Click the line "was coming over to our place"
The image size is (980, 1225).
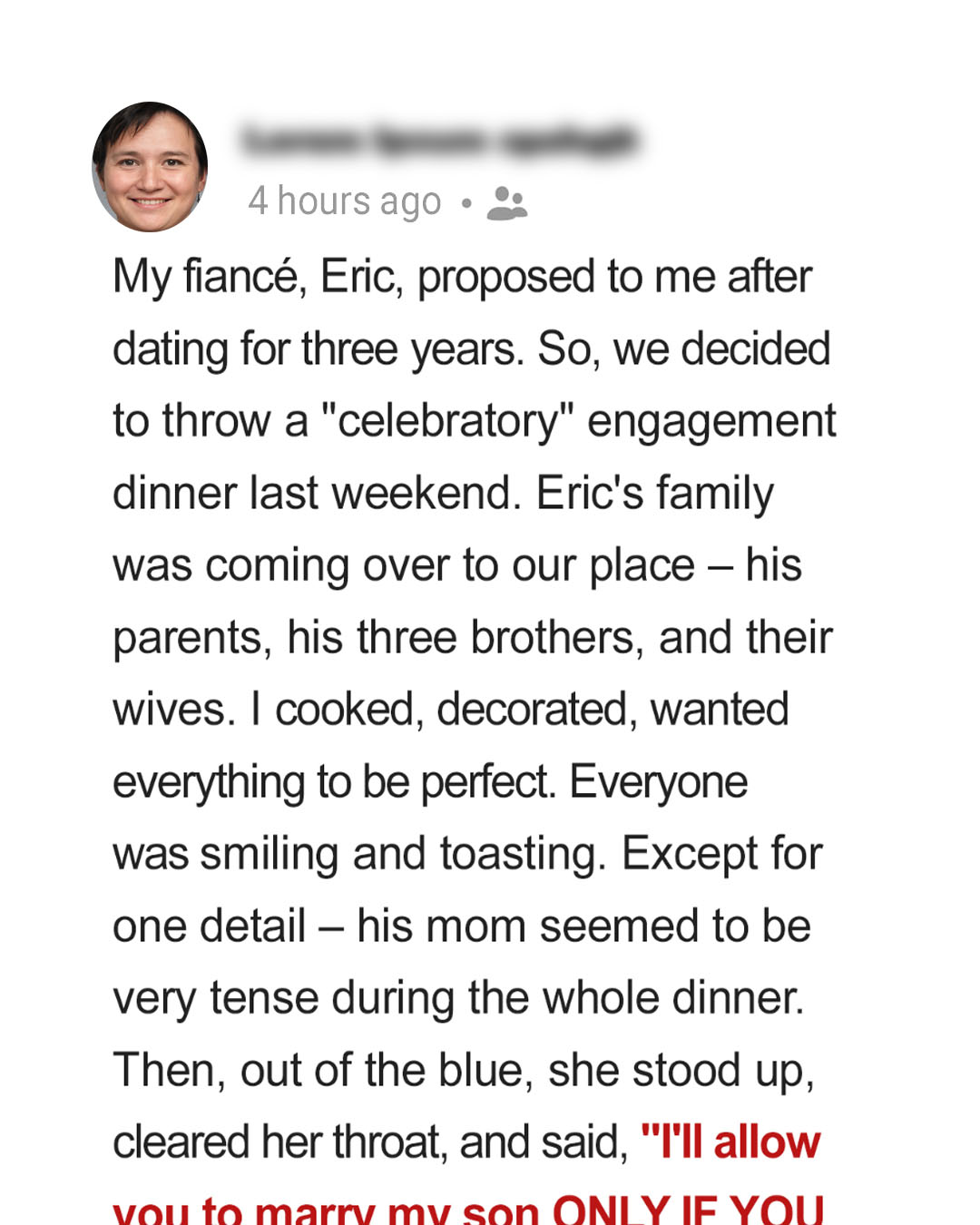[403, 566]
